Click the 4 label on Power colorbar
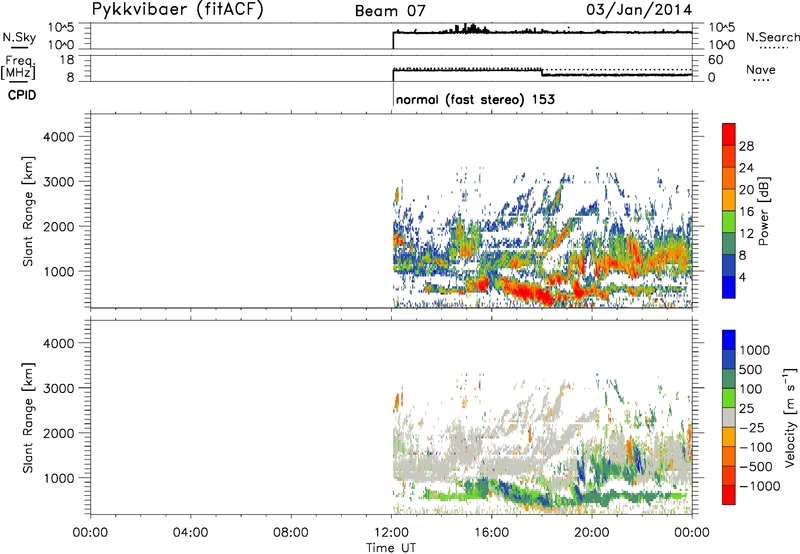800x554 pixels. tap(743, 277)
